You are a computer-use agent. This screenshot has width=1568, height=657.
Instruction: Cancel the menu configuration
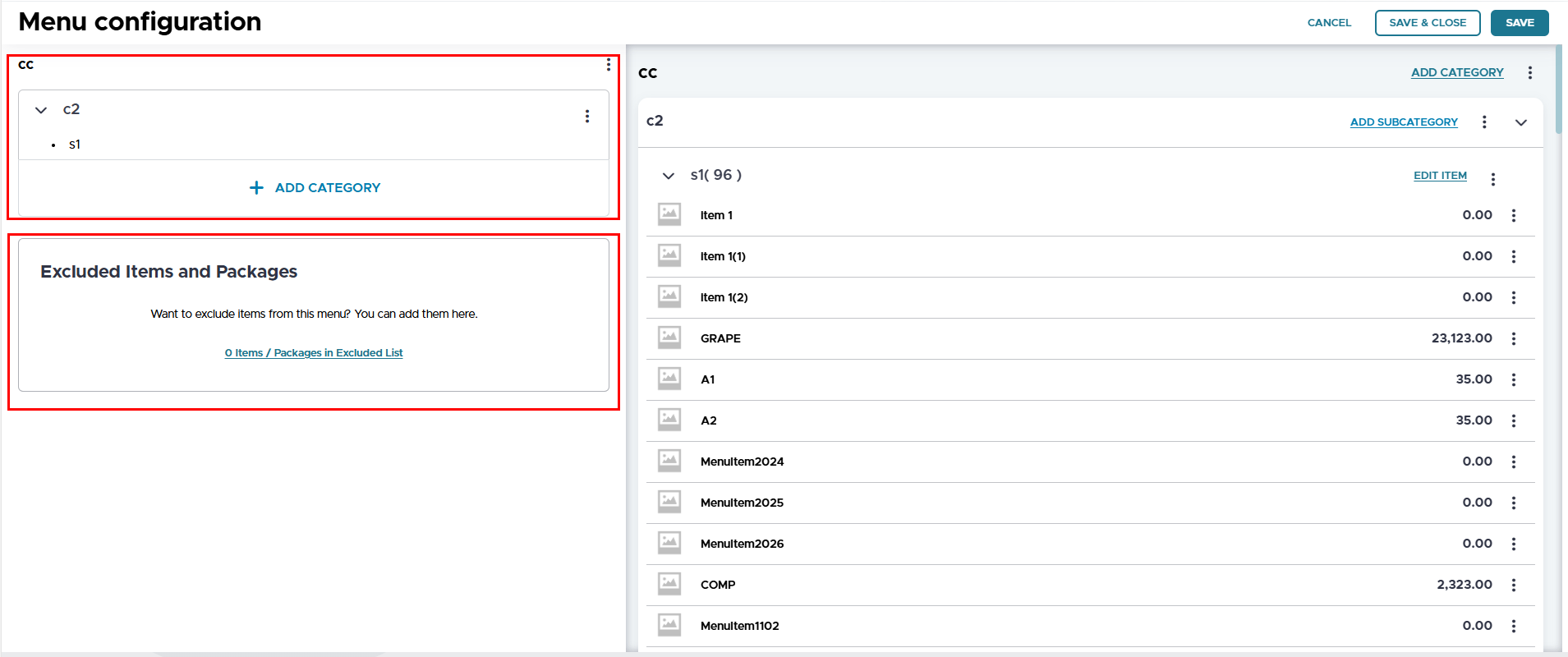(1328, 23)
